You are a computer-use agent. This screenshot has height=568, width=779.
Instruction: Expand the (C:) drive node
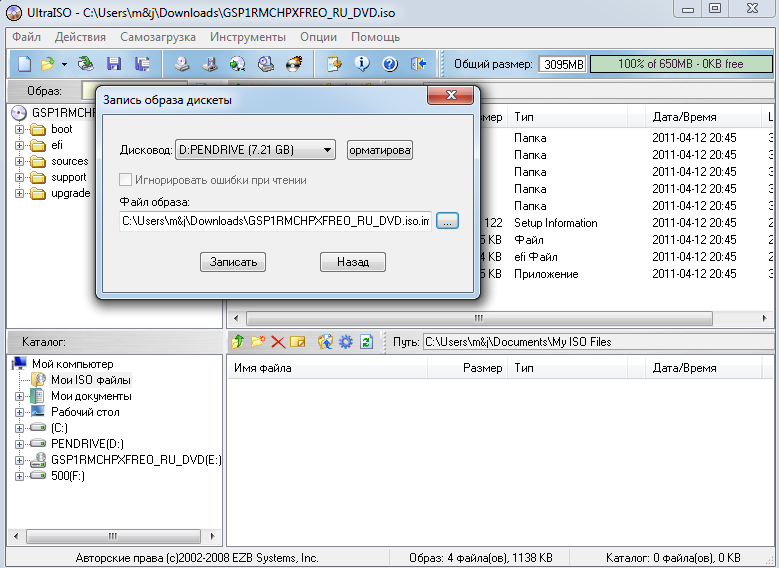click(19, 428)
